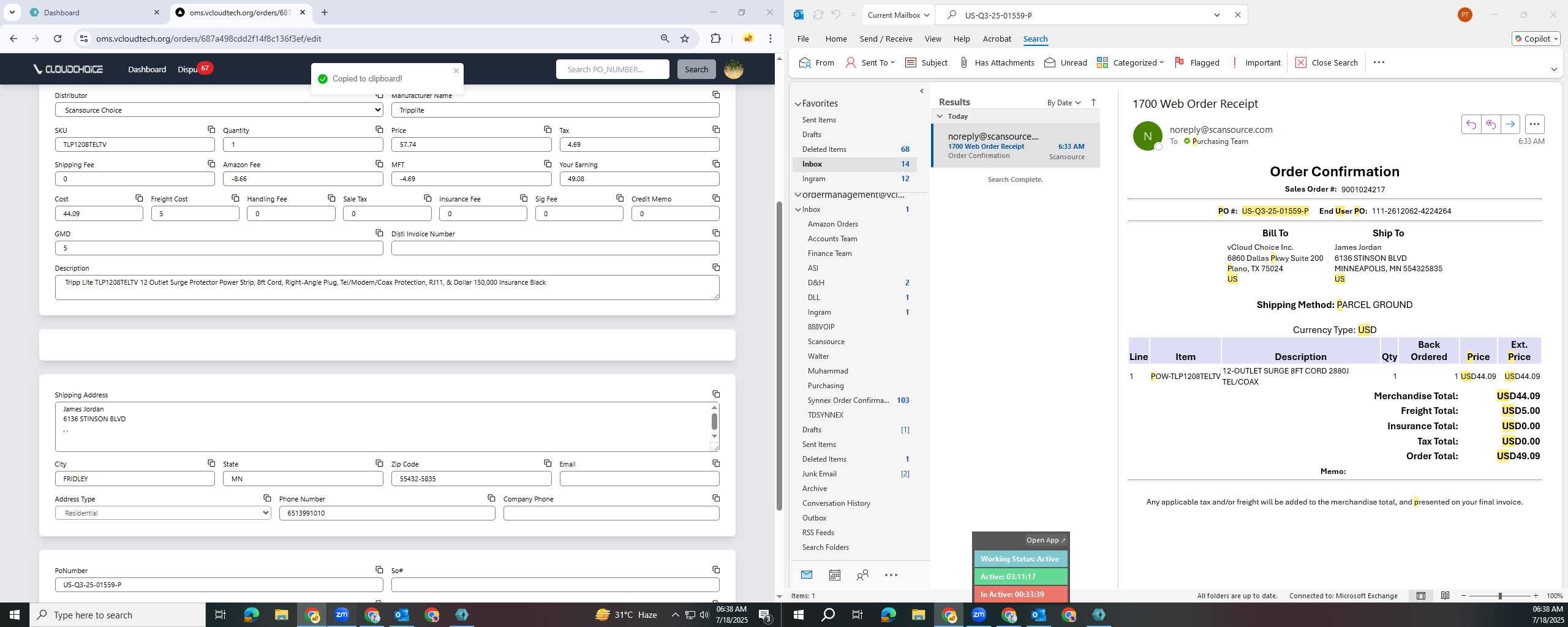Copy the Your Earning value
The width and height of the screenshot is (1568, 627).
(716, 163)
